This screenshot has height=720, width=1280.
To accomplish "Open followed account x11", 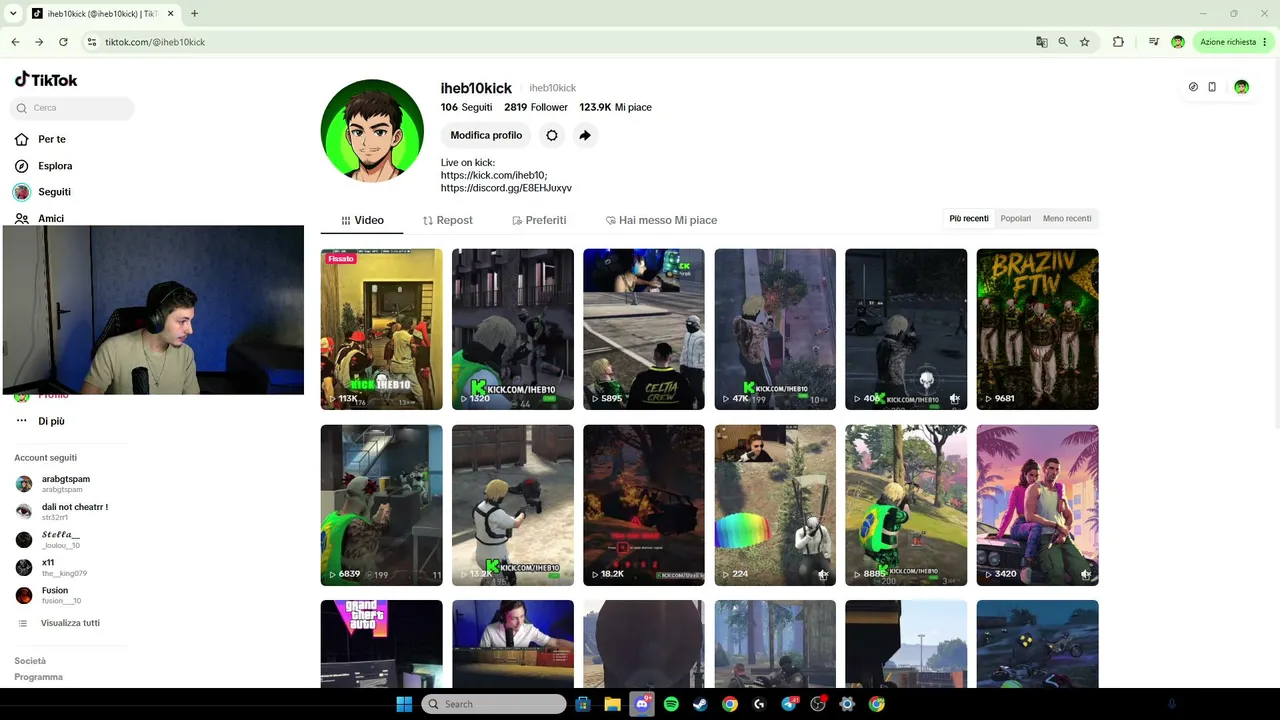I will click(x=51, y=568).
